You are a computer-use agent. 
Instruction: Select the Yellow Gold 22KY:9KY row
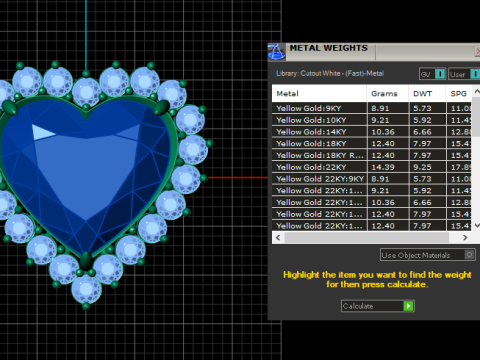tap(372, 179)
